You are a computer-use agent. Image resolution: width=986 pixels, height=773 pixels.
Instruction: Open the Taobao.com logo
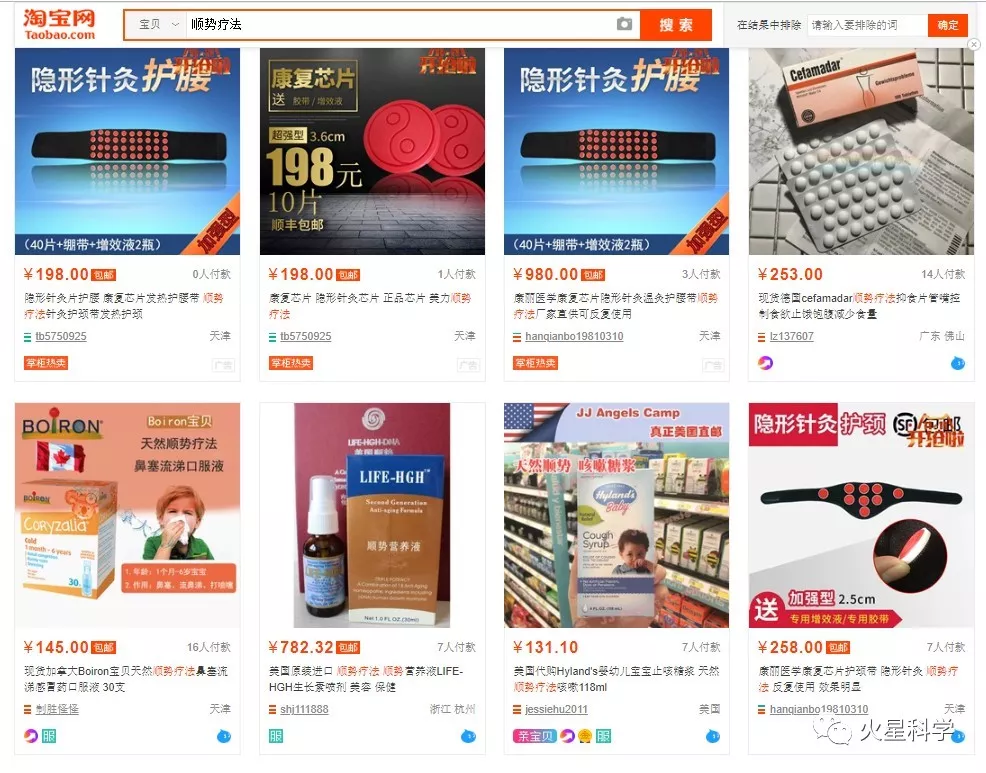click(60, 25)
